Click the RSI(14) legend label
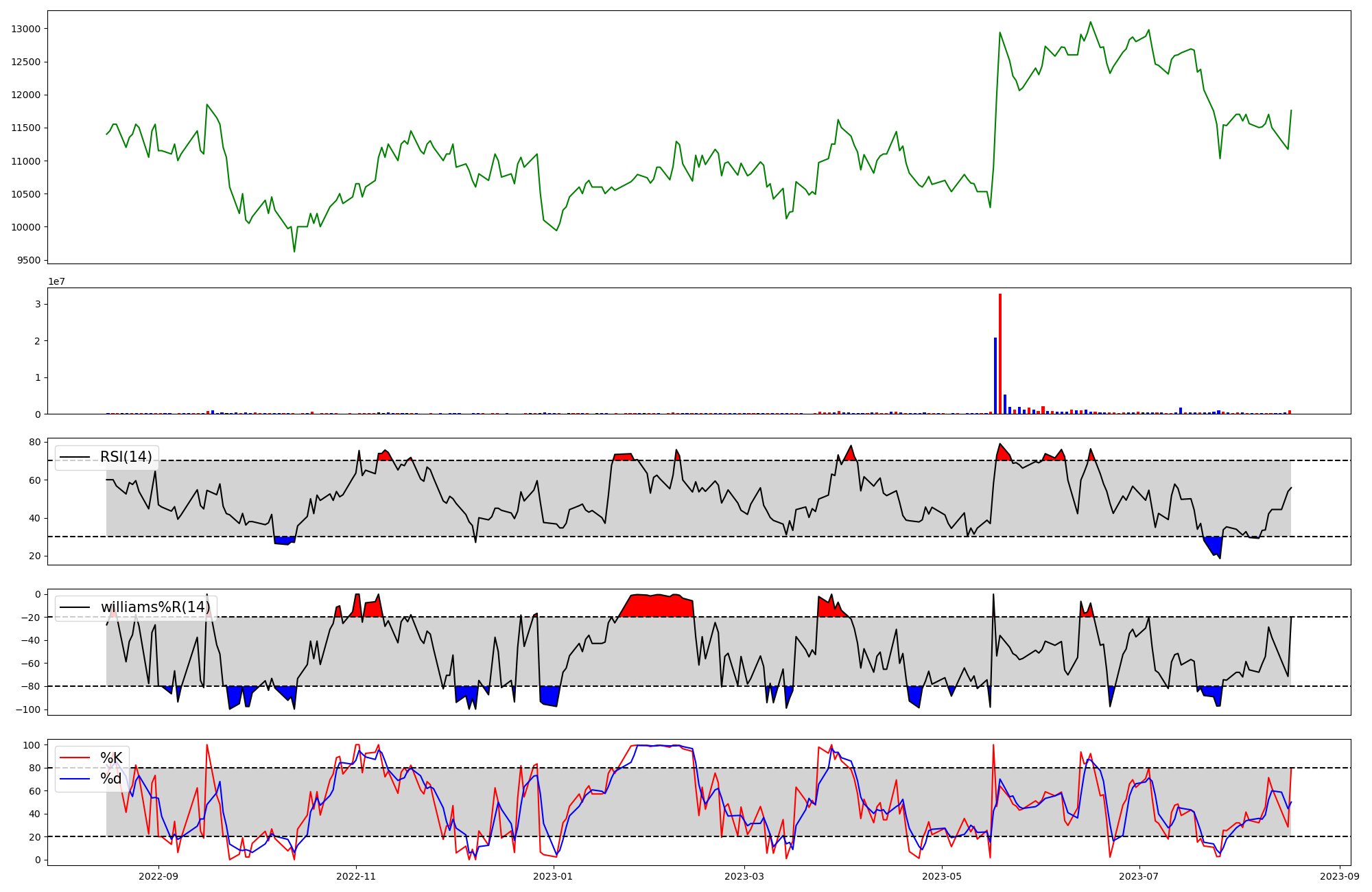 [126, 457]
